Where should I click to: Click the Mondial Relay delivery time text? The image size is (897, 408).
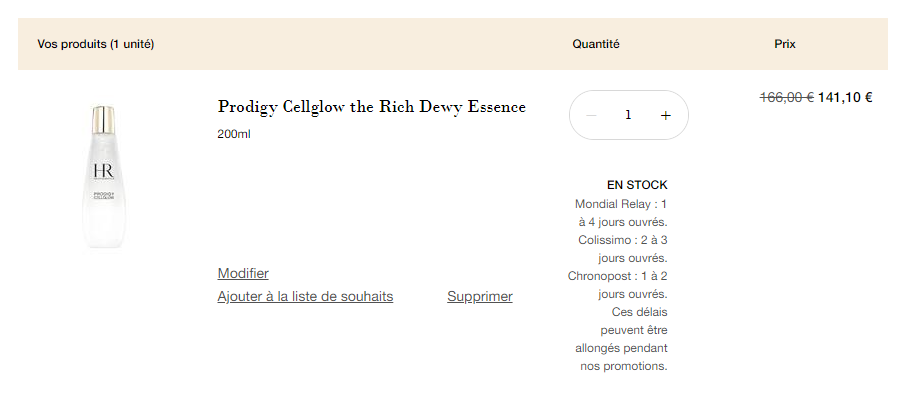click(x=621, y=213)
